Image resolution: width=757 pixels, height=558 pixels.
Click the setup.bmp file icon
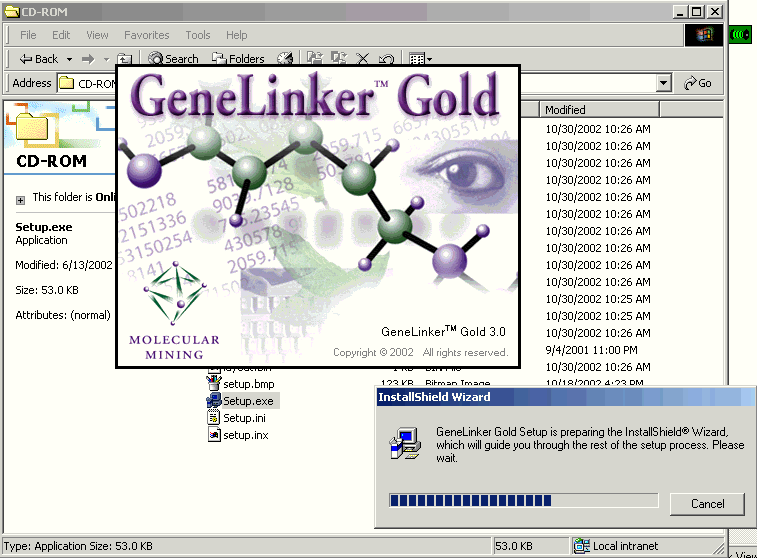213,383
